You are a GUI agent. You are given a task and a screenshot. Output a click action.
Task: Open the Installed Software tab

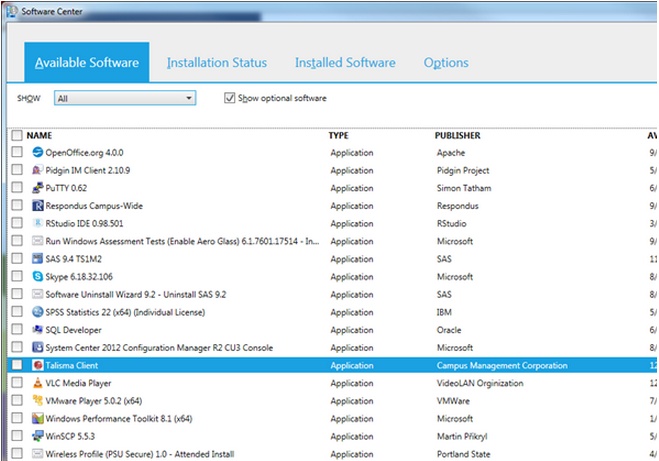[x=345, y=62]
